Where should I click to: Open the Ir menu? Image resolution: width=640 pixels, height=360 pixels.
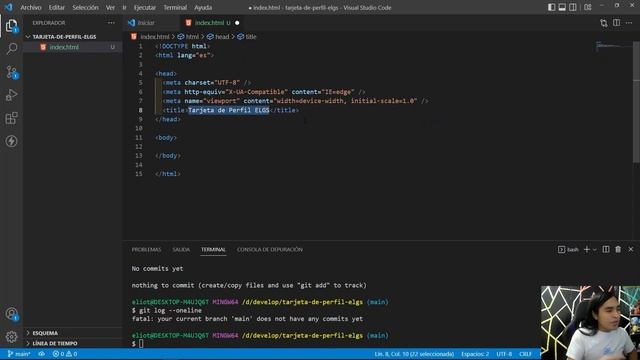124,7
